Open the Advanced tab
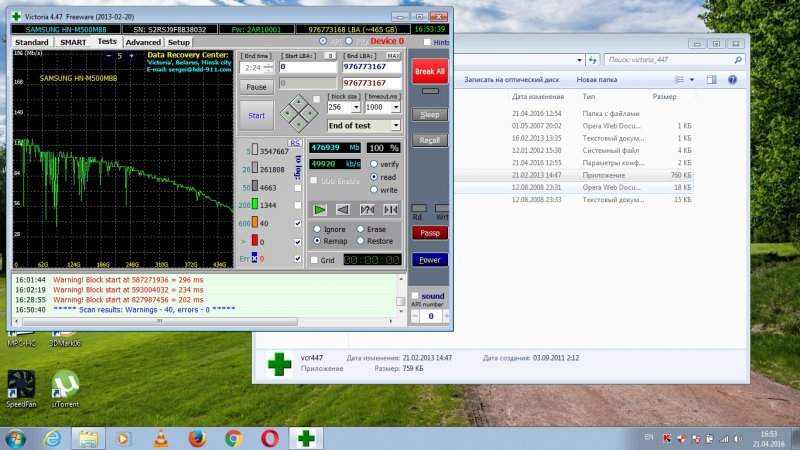800x450 pixels. 143,42
